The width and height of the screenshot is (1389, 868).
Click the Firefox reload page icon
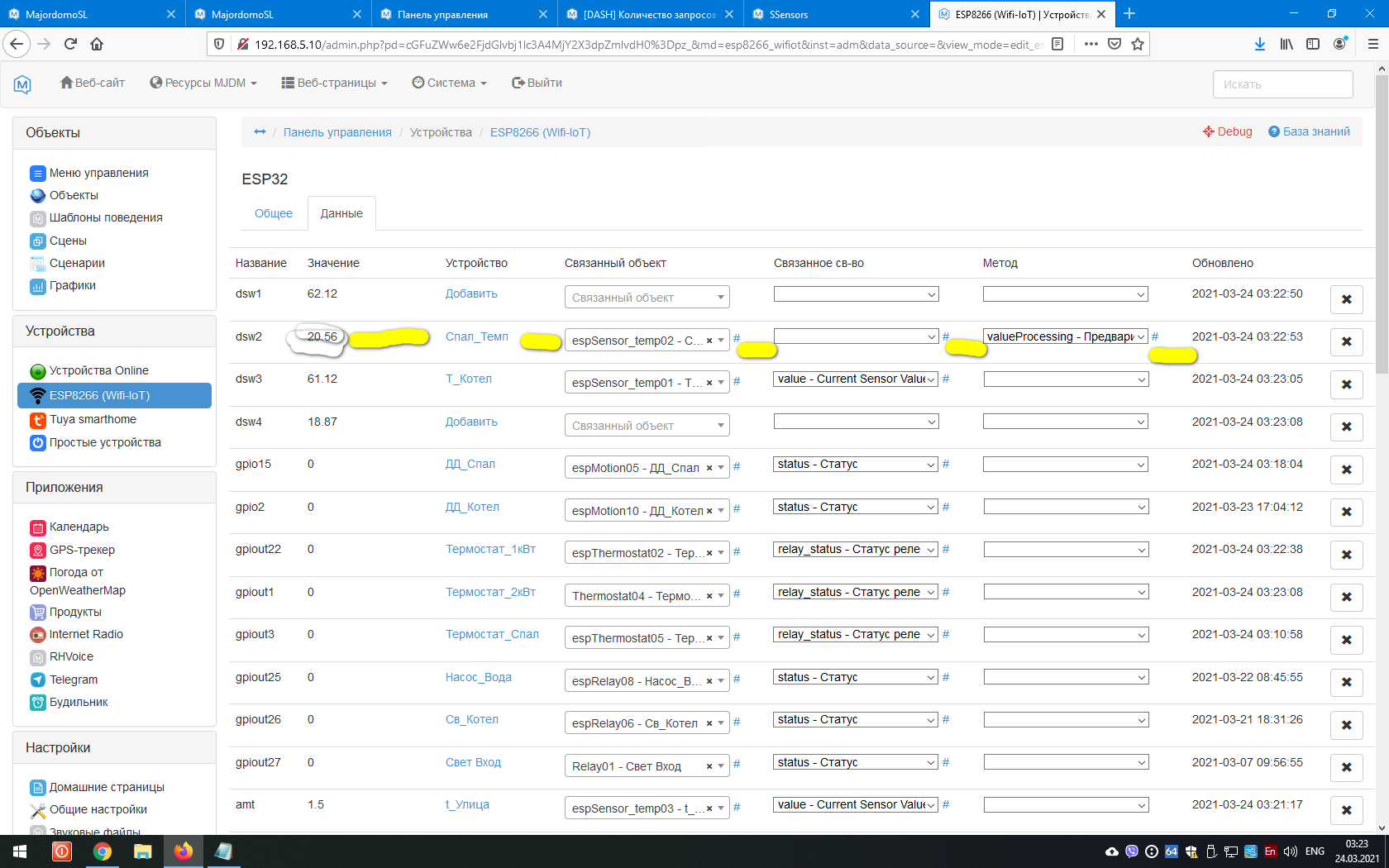tap(70, 44)
